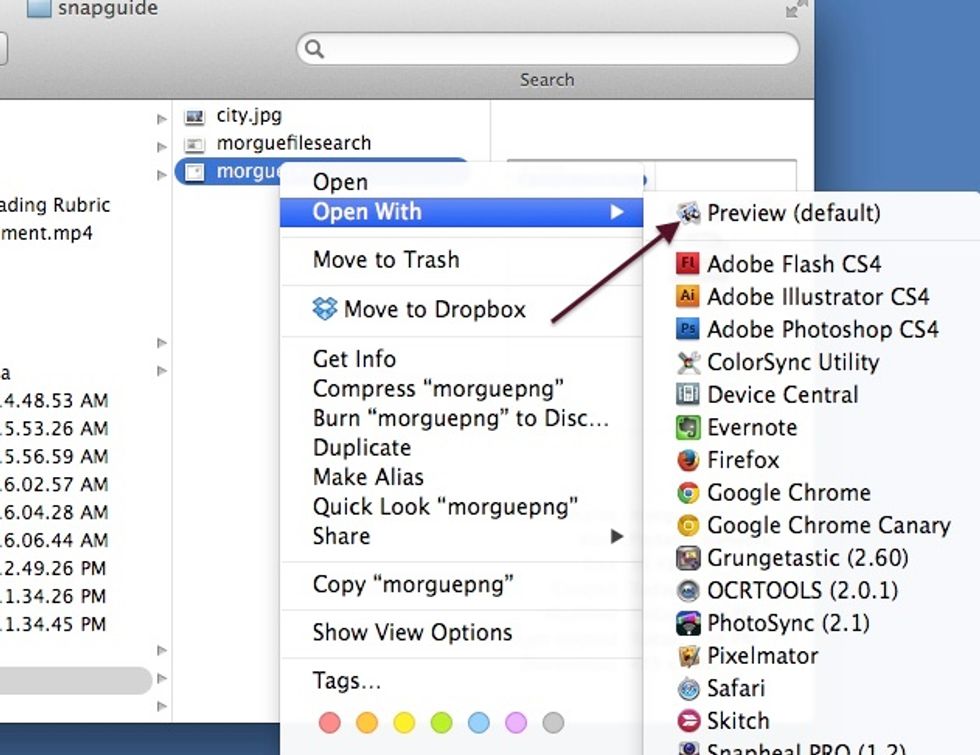Pick the Evernote elephant icon
Viewport: 980px width, 755px height.
pyautogui.click(x=688, y=428)
